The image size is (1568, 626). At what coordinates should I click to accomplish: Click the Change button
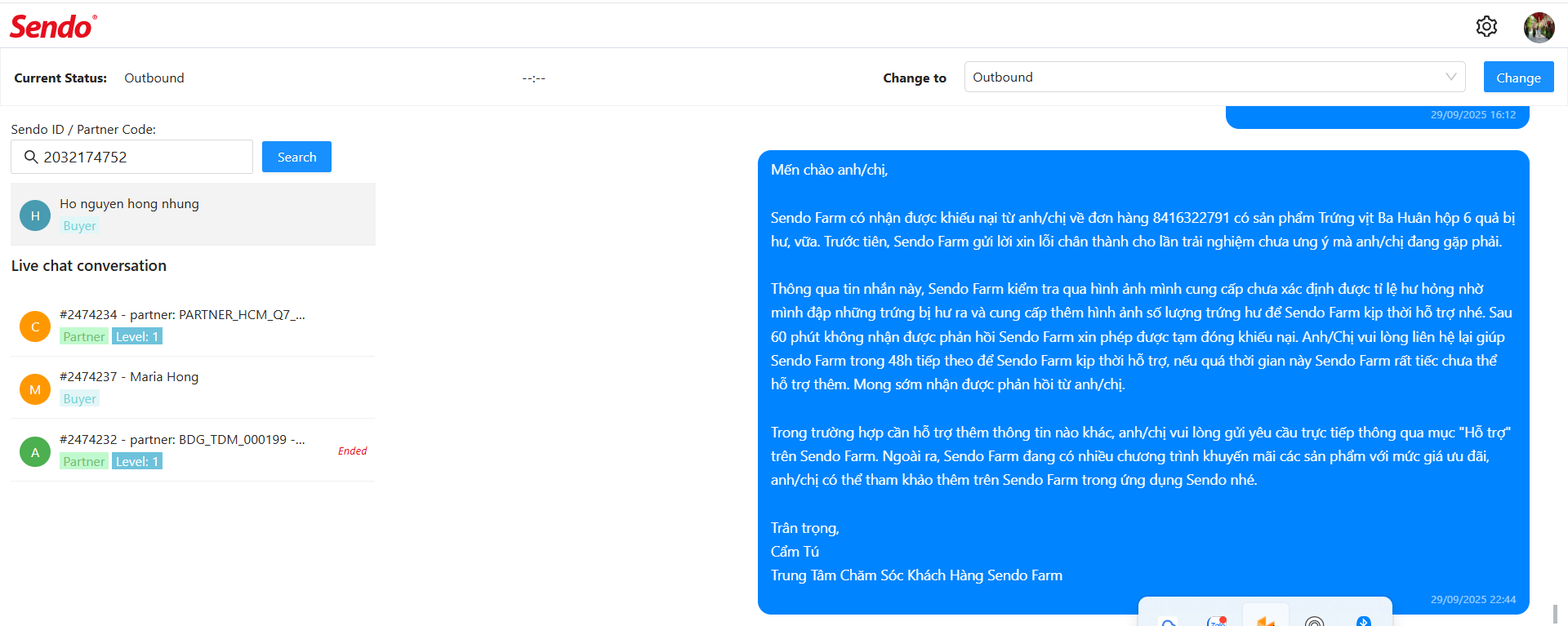point(1518,78)
